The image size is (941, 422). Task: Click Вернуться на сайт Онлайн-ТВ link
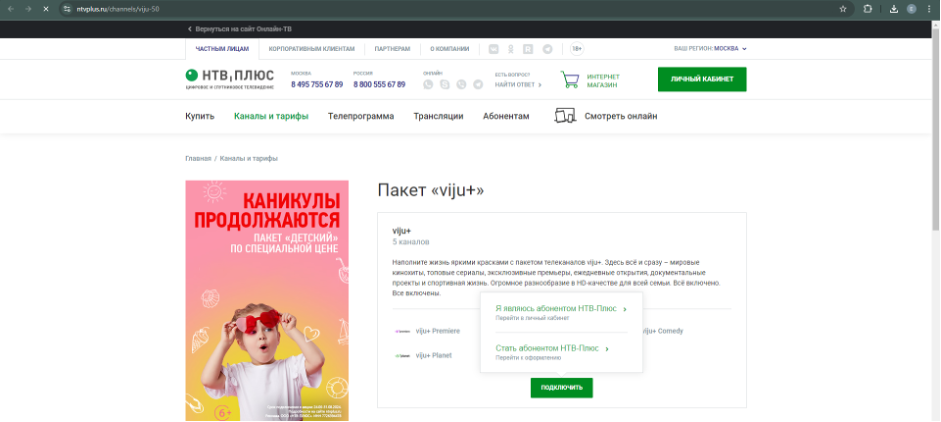pos(240,29)
